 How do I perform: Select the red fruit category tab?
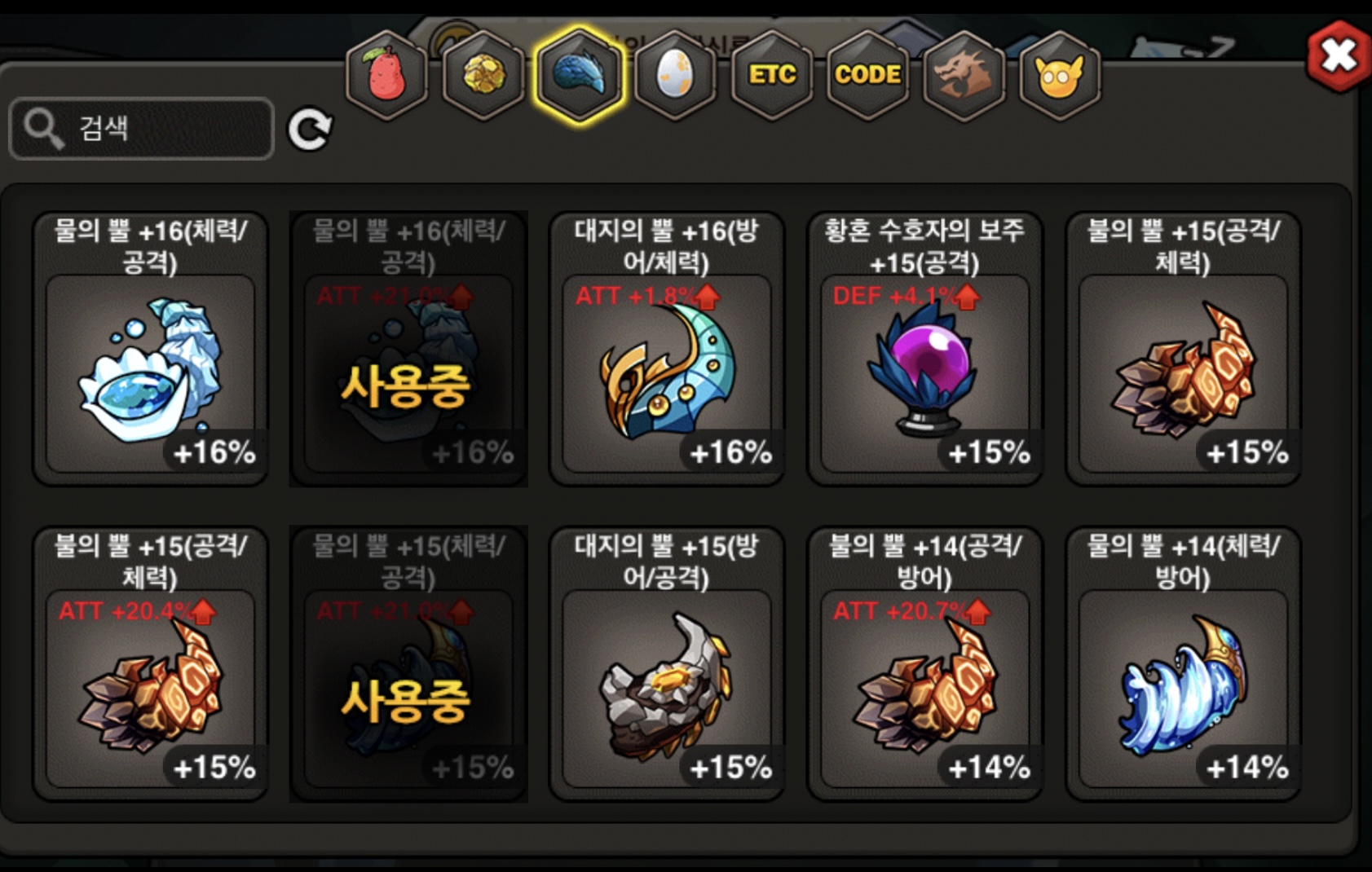386,74
